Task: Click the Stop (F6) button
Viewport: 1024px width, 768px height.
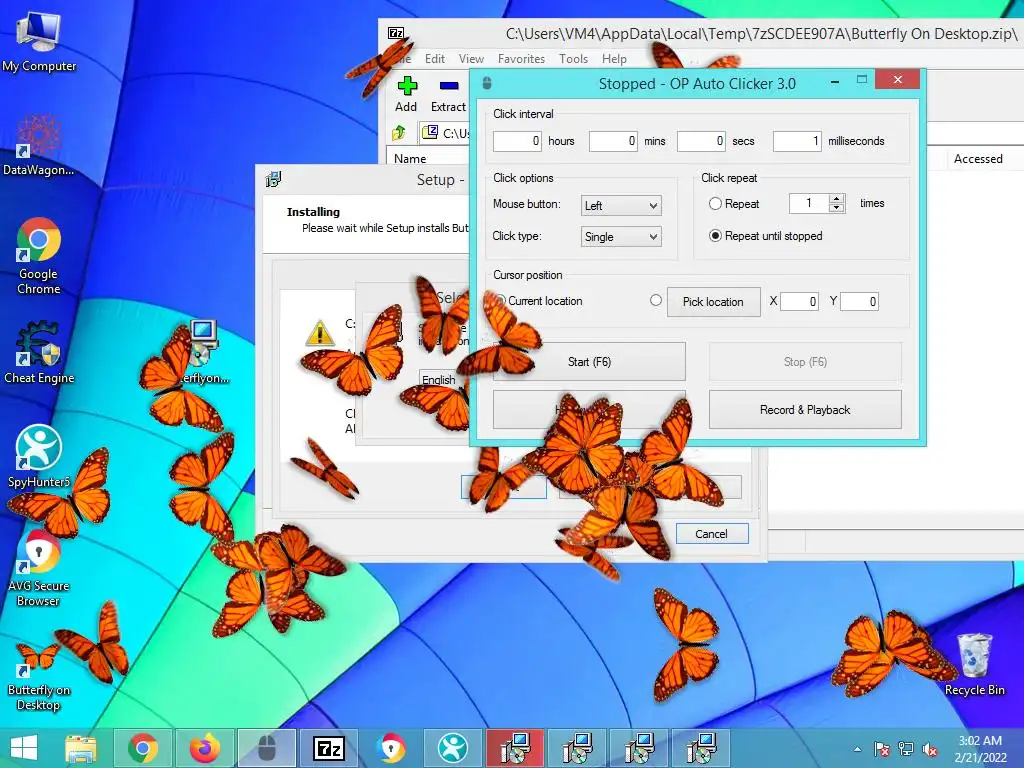Action: [x=805, y=361]
